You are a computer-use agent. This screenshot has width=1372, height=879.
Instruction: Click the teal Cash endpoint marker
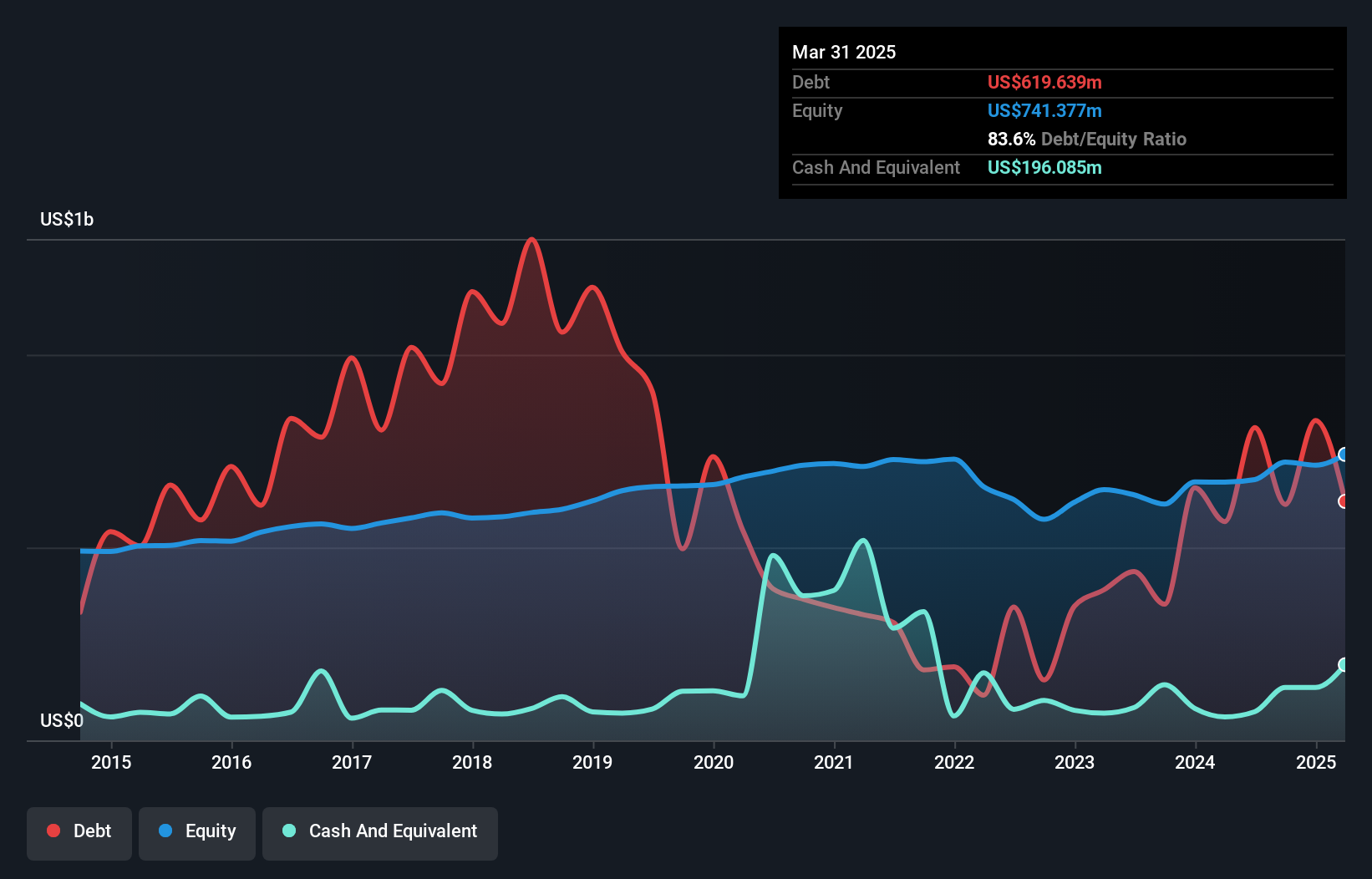[1344, 665]
